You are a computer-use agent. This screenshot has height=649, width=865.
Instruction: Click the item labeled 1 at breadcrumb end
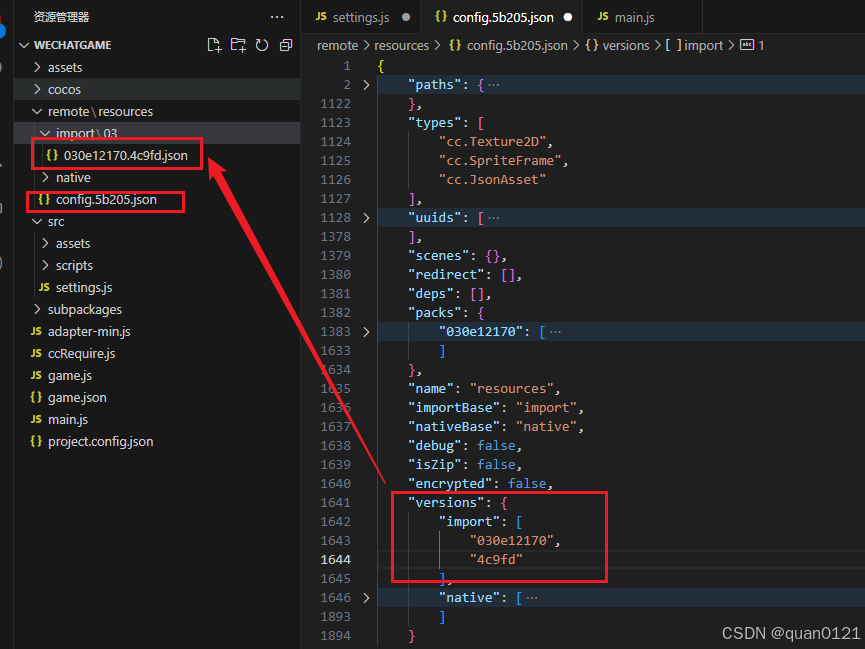[751, 45]
